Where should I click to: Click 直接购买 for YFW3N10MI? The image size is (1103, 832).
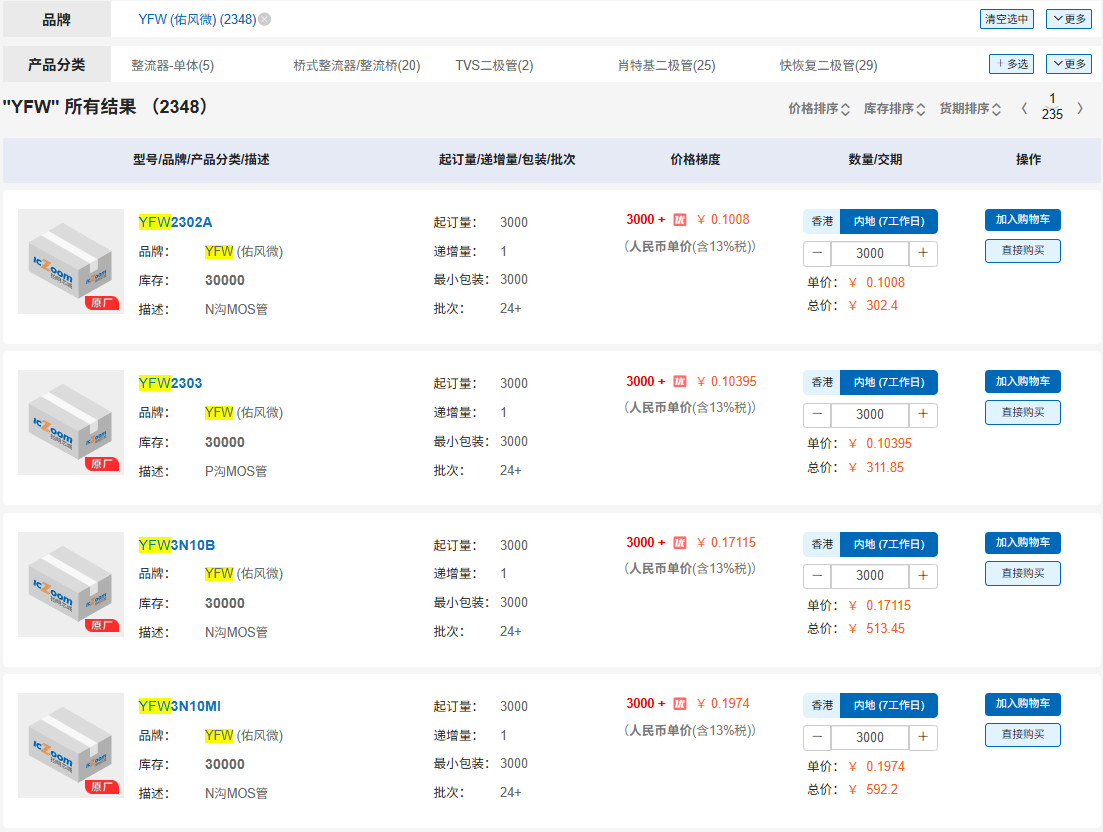pos(1023,735)
